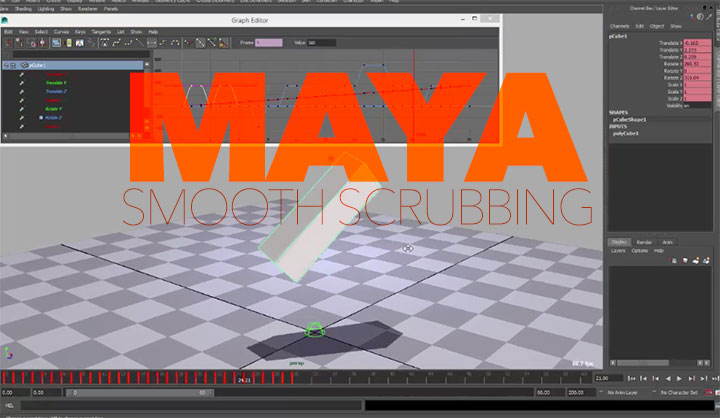The height and width of the screenshot is (418, 720).
Task: Click the MEL command line input
Action: pos(191,406)
